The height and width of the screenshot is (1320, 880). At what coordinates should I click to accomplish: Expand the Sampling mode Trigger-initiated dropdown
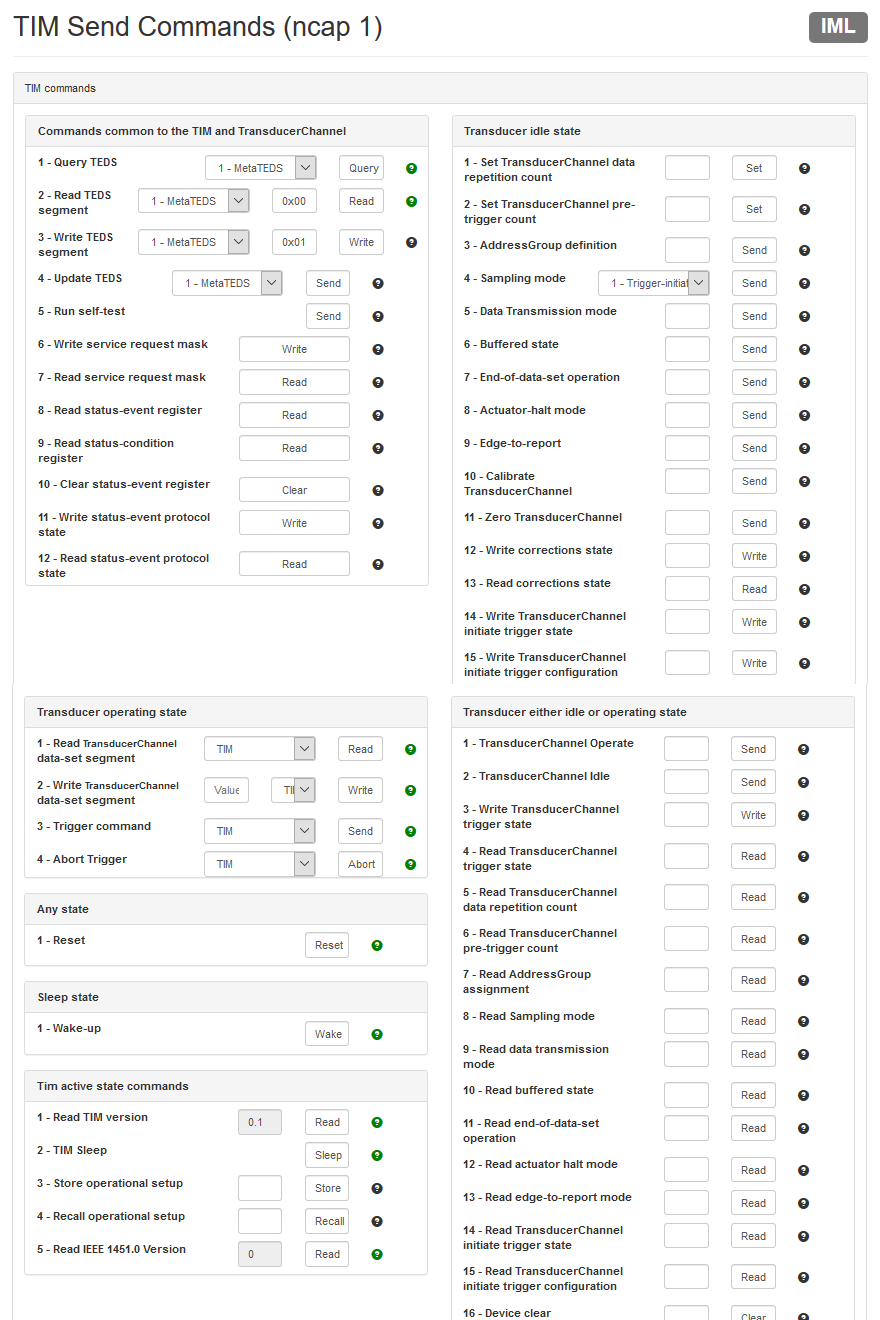tap(654, 283)
